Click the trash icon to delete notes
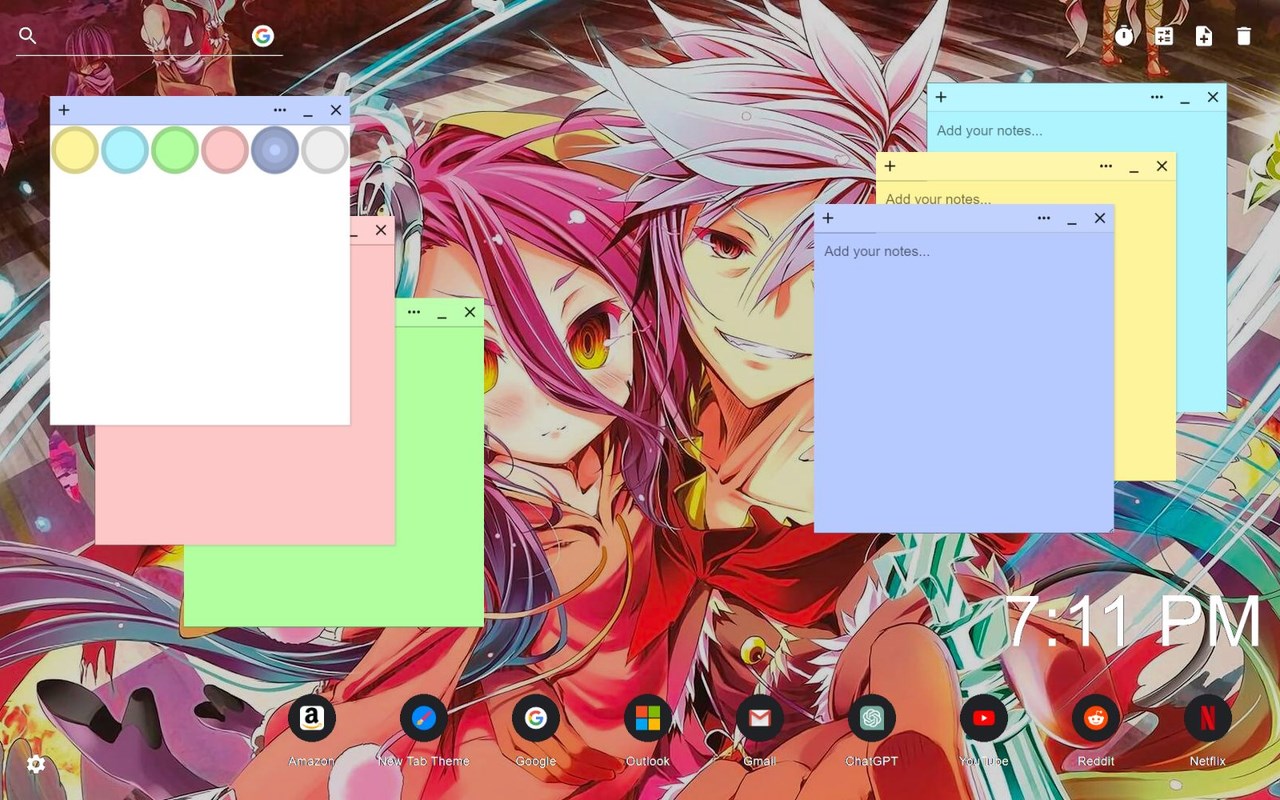The image size is (1280, 800). coord(1244,36)
